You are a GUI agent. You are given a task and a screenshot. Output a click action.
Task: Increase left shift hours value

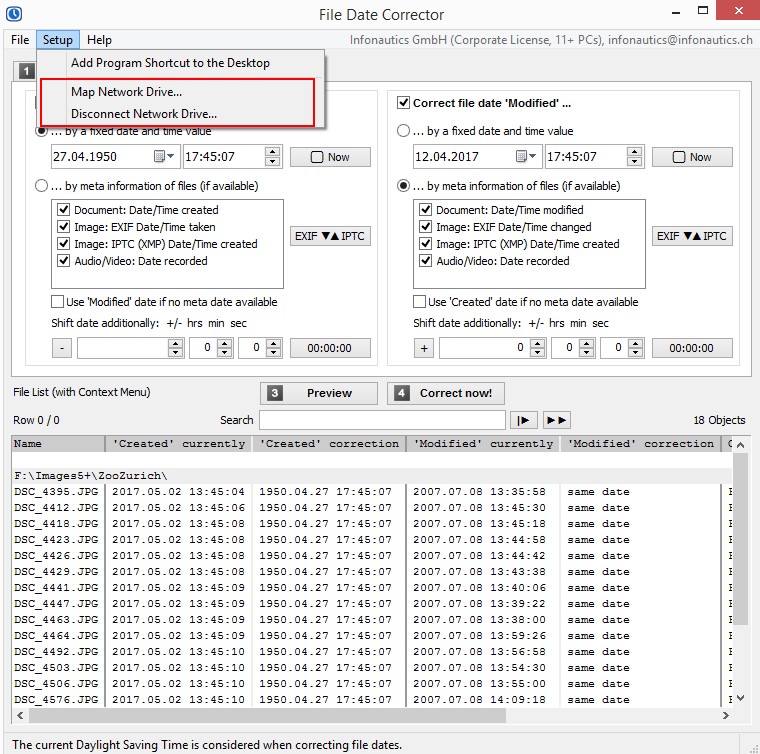pos(175,343)
